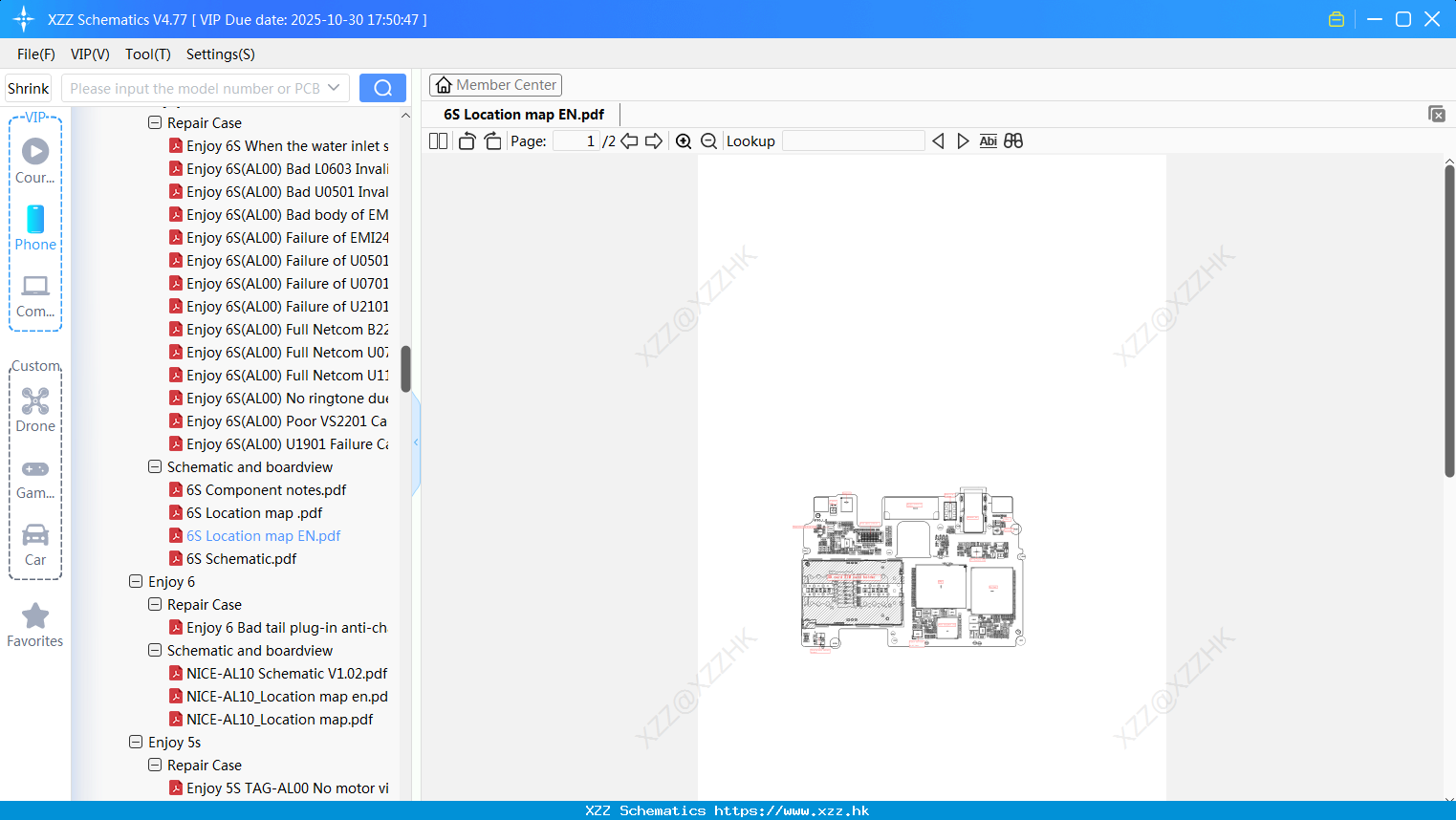Open NICE-AL10_Location map.pdf
Image resolution: width=1456 pixels, height=820 pixels.
272,720
